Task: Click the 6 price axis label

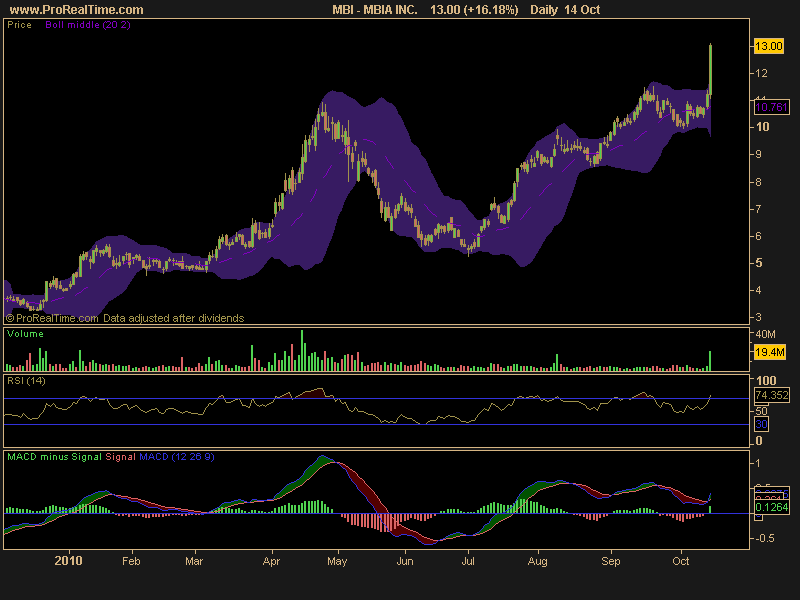Action: click(759, 236)
